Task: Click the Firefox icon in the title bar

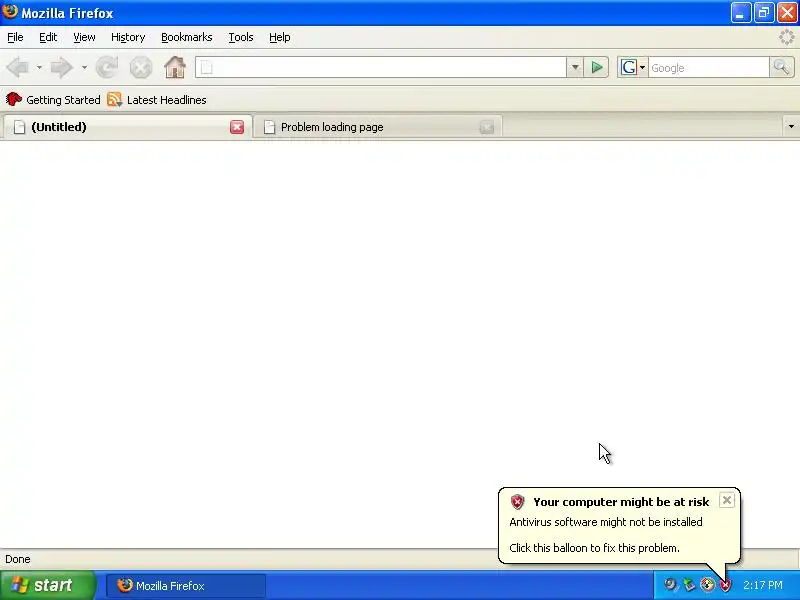Action: pos(10,11)
